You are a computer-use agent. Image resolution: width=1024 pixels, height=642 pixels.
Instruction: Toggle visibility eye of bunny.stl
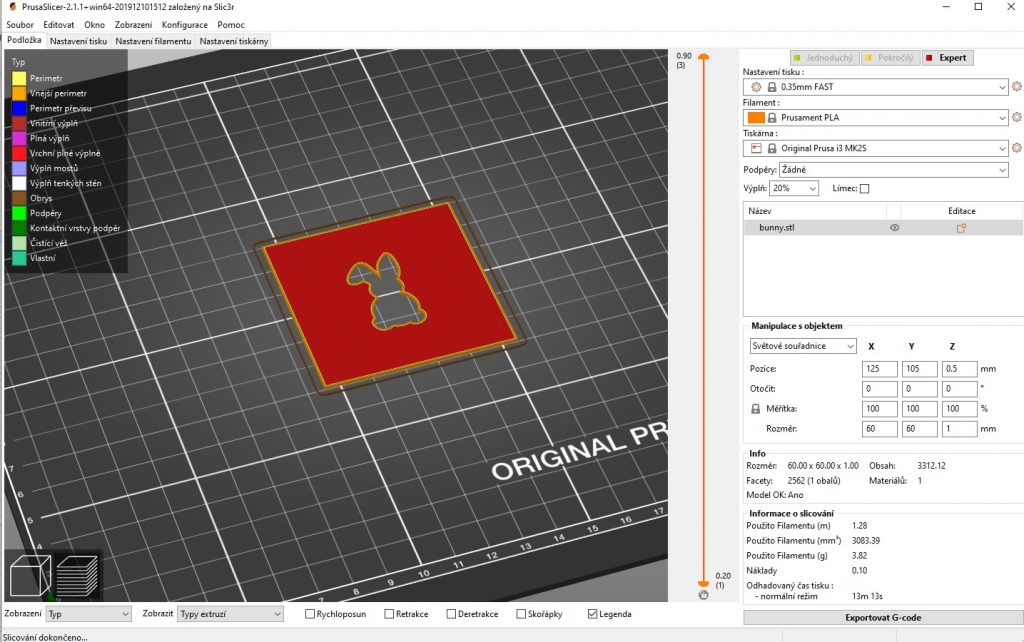coord(895,228)
